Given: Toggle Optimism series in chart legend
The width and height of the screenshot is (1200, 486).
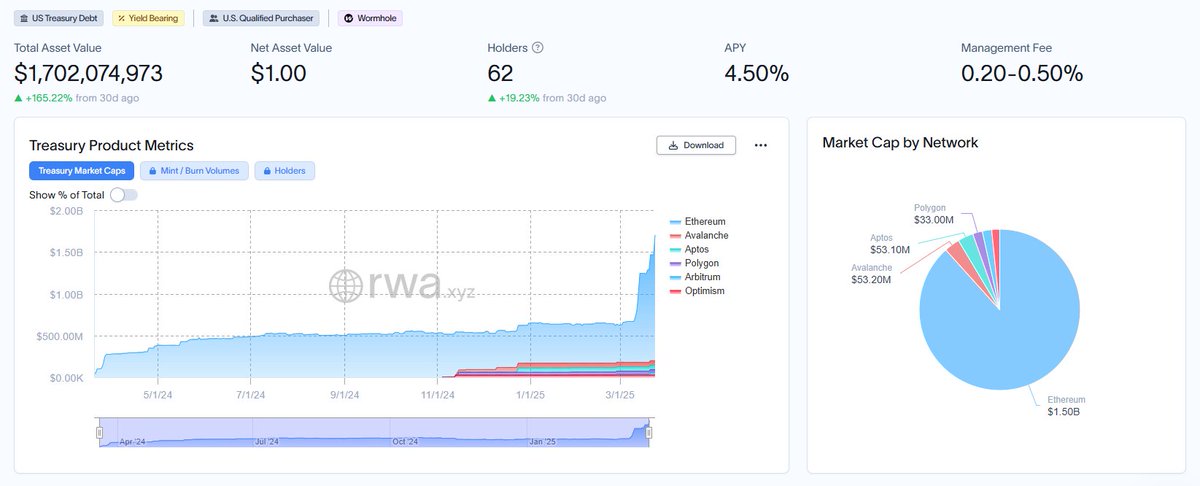Looking at the screenshot, I should point(697,291).
